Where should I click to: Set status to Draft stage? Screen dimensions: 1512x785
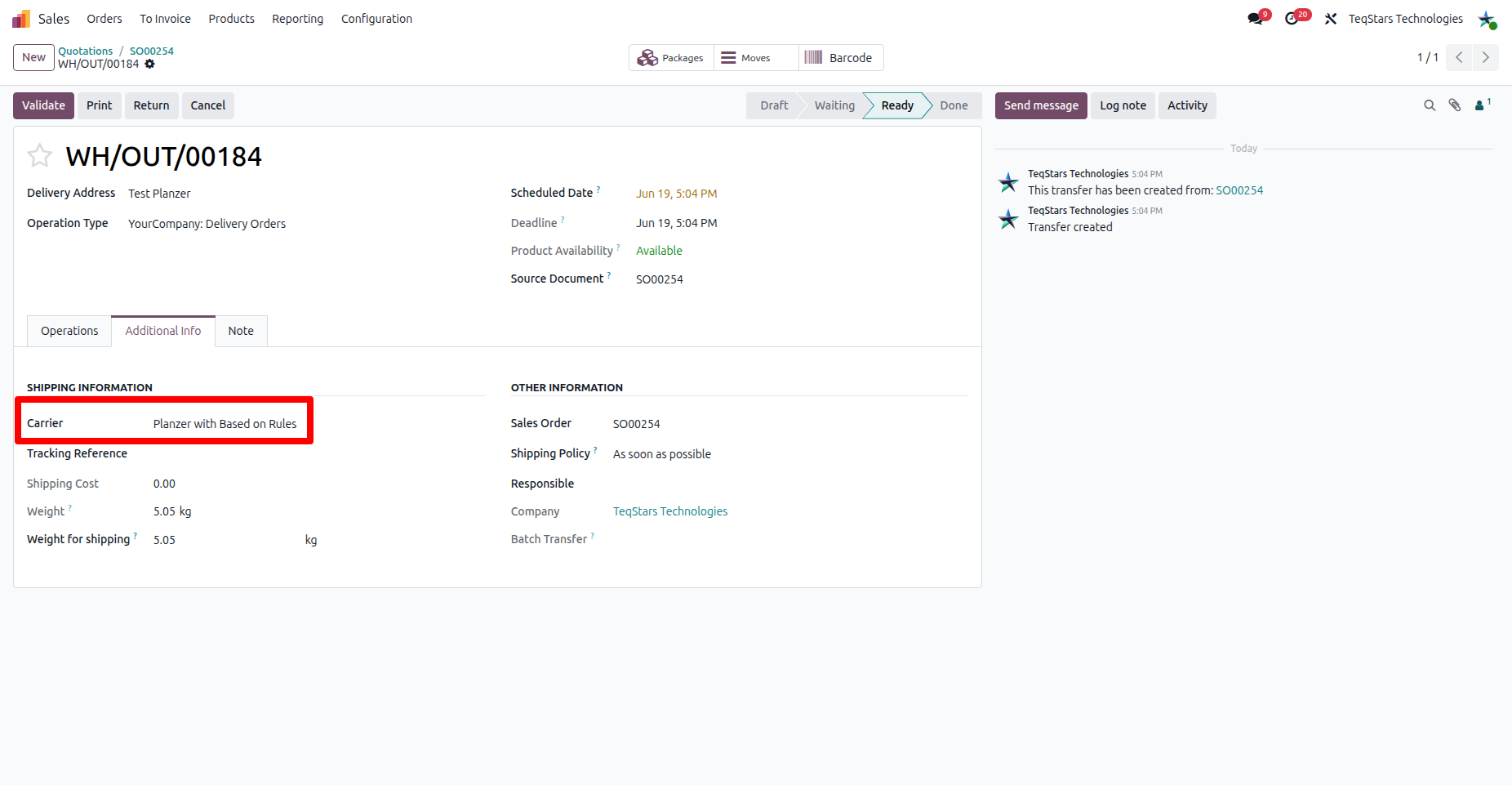774,105
